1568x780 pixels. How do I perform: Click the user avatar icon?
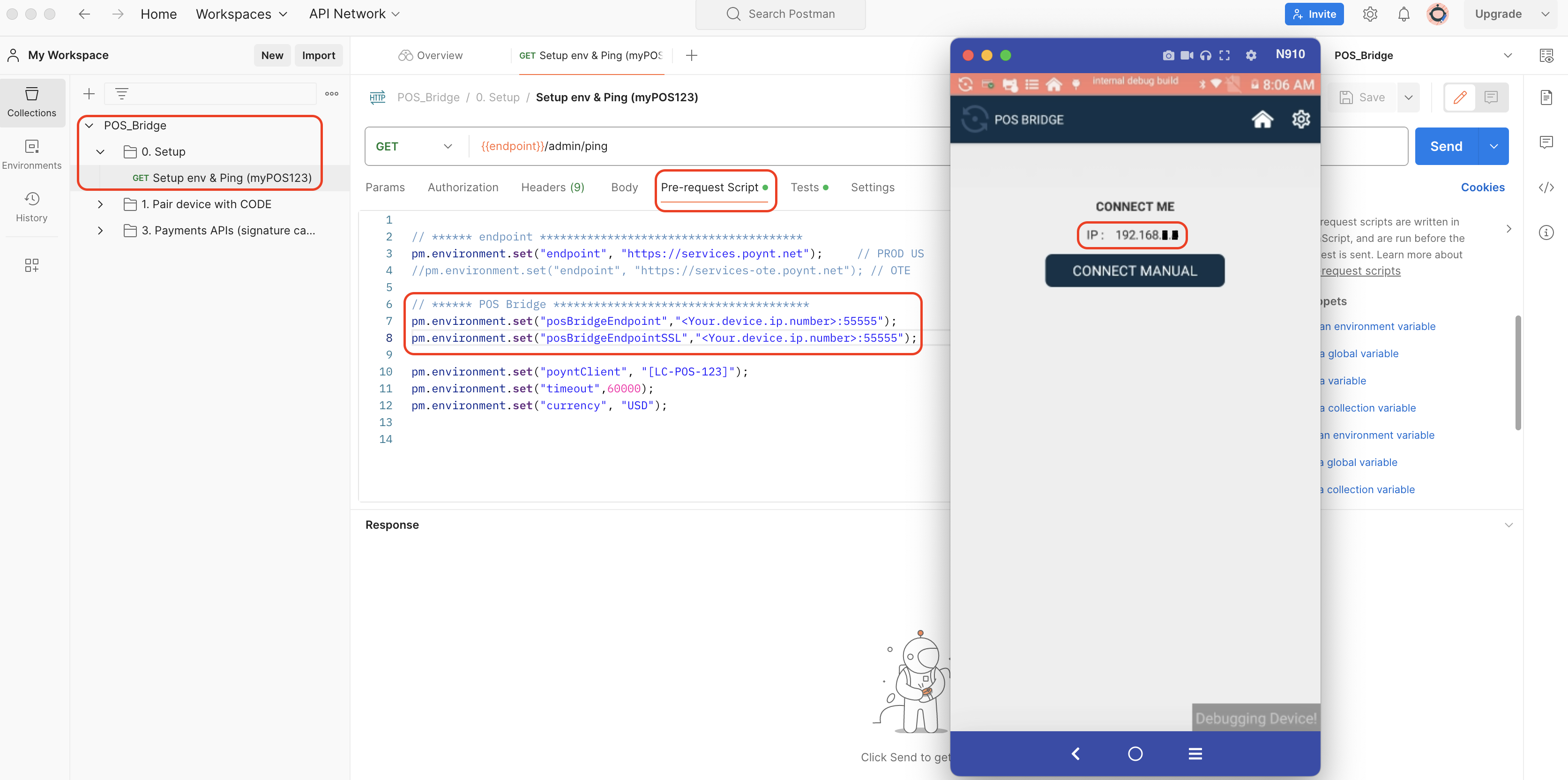[x=1438, y=14]
